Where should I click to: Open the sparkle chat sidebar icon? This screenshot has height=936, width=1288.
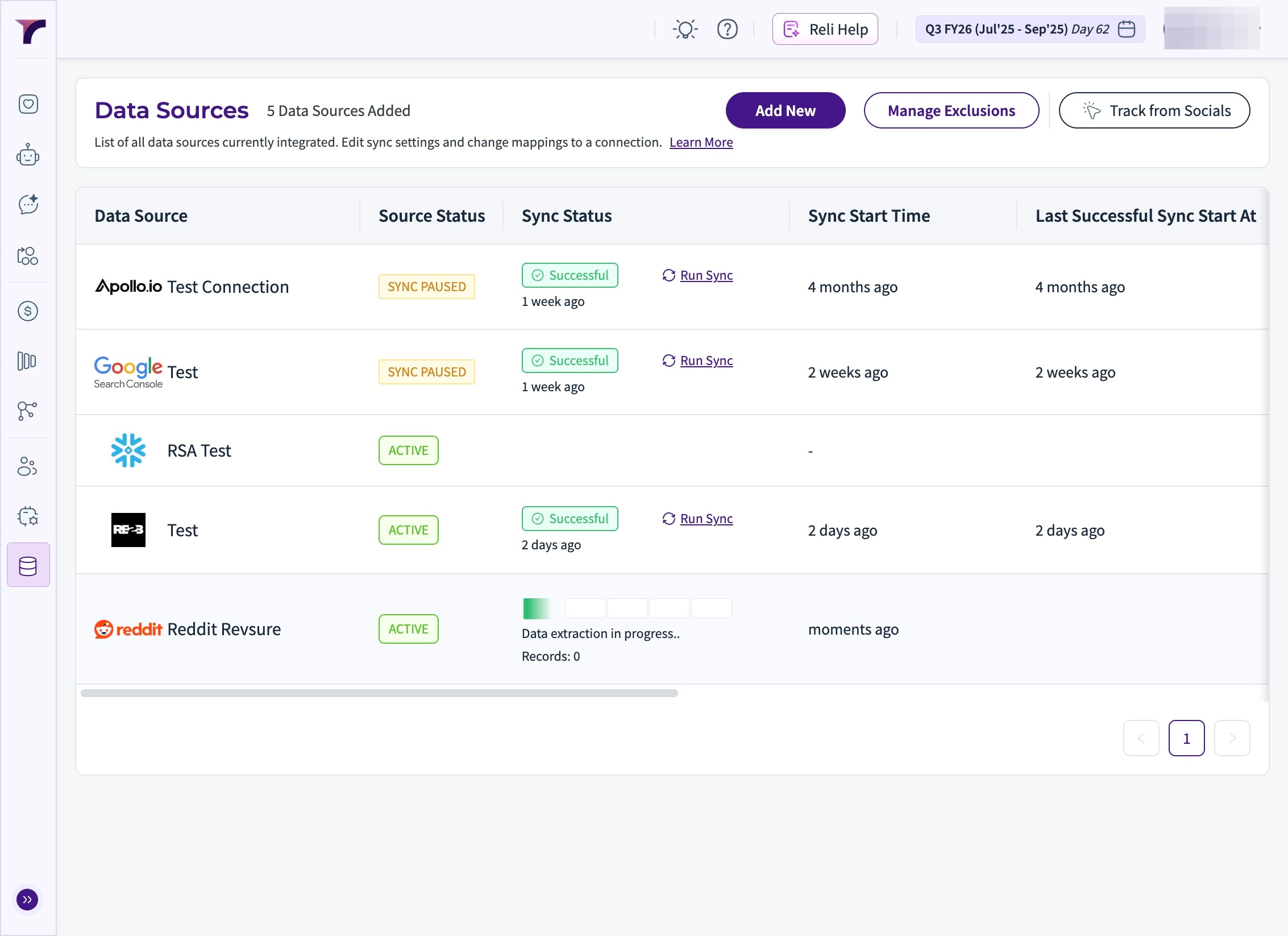(x=28, y=204)
